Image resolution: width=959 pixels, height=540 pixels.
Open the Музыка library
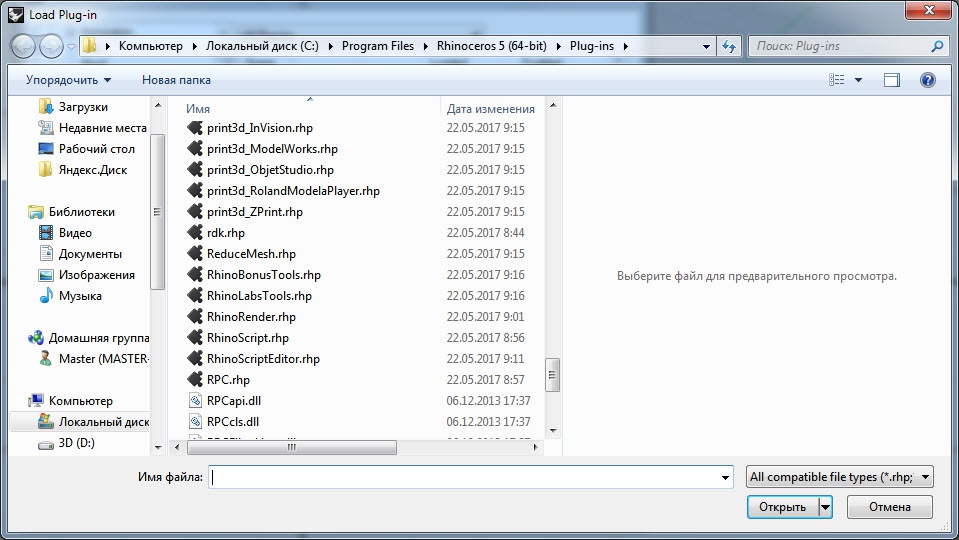pos(70,296)
